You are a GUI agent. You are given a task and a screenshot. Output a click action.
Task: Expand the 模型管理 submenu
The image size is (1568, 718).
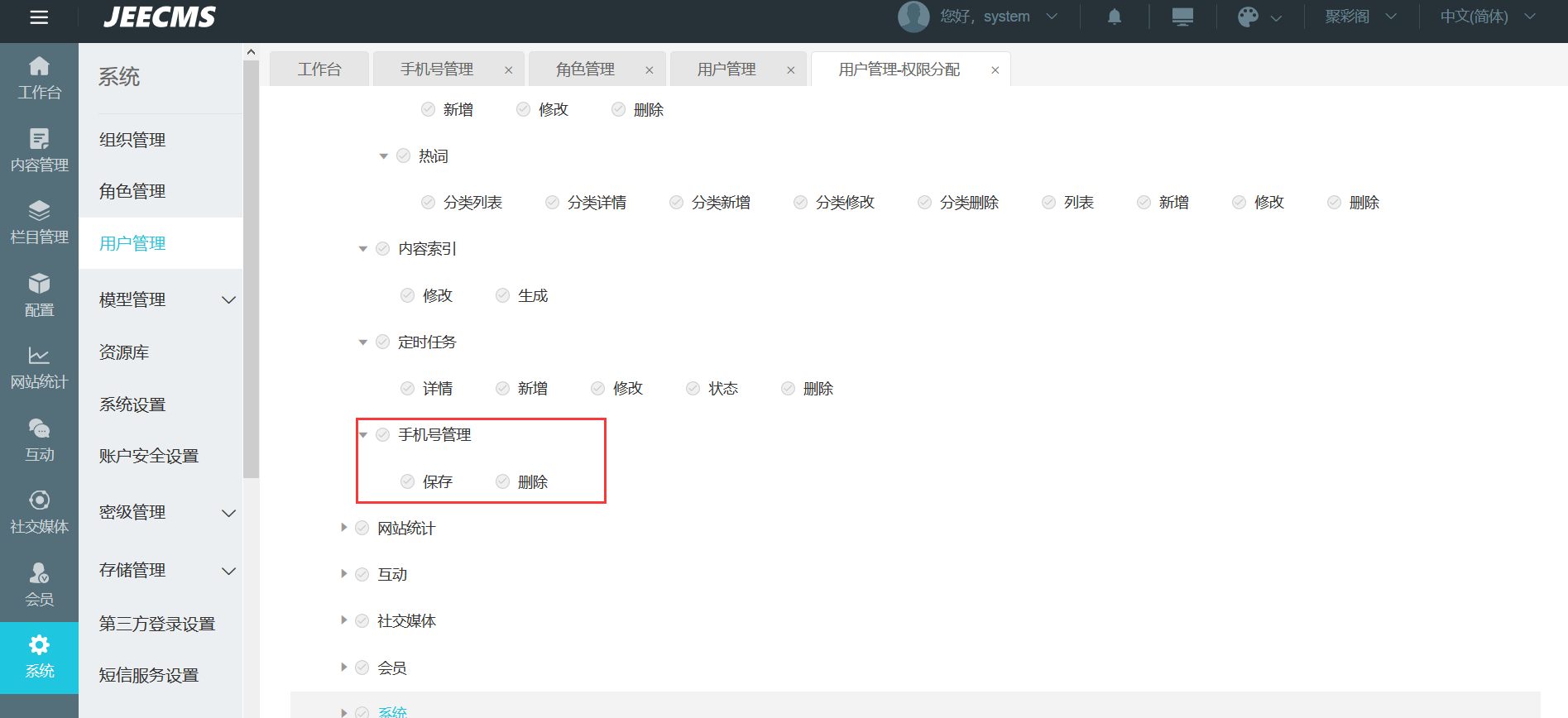coord(161,299)
